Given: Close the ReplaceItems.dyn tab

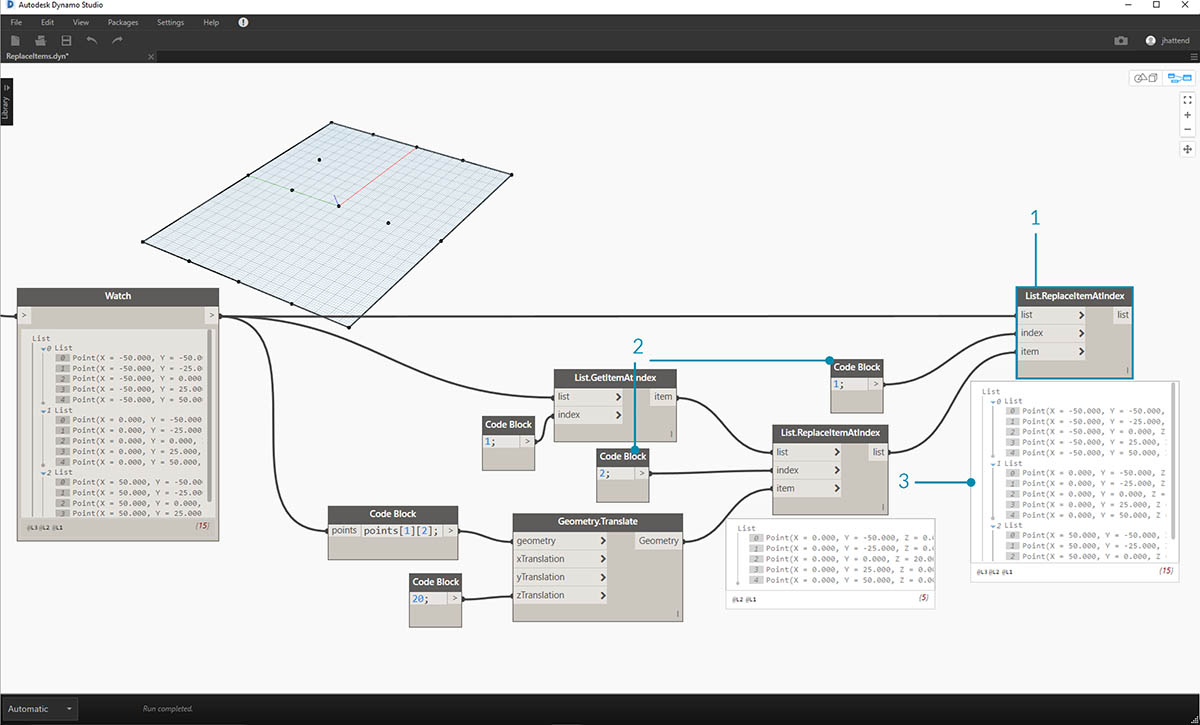Looking at the screenshot, I should (x=151, y=57).
